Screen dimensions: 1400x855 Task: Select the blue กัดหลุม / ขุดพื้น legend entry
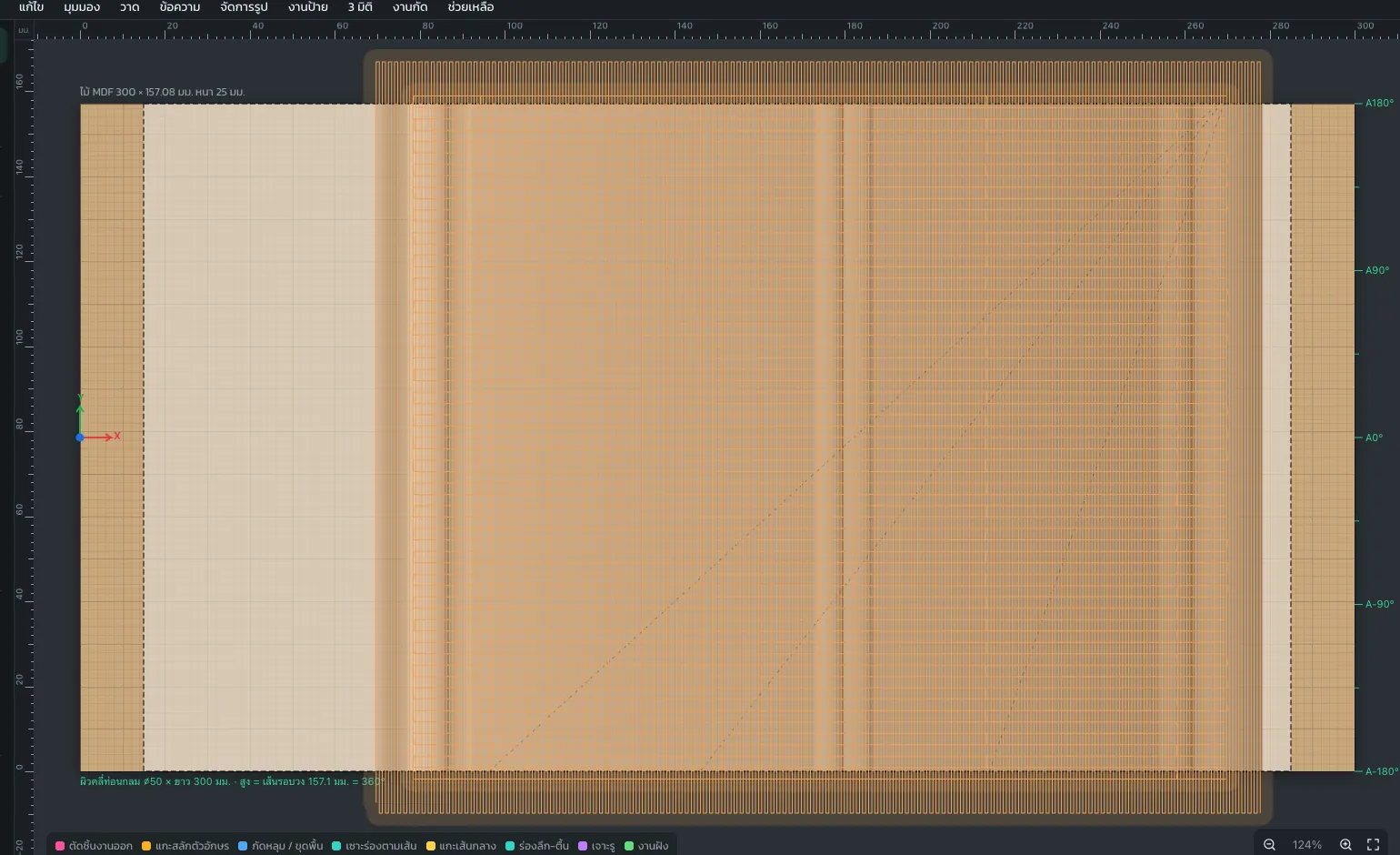[281, 846]
